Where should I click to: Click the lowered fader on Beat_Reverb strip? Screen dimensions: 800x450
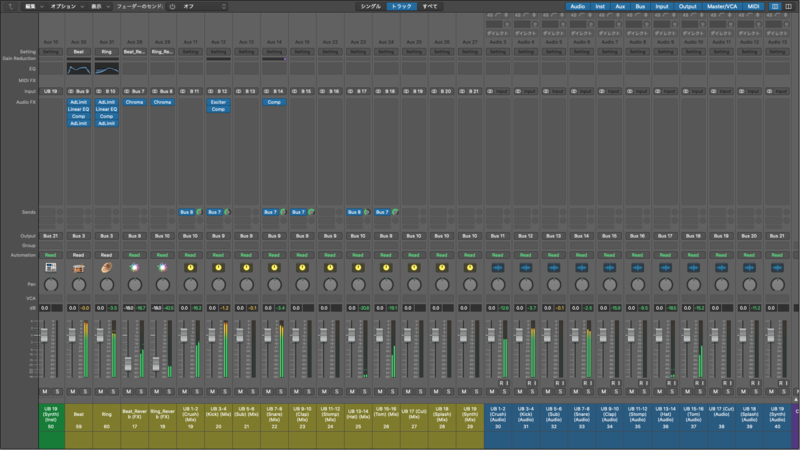coord(128,364)
